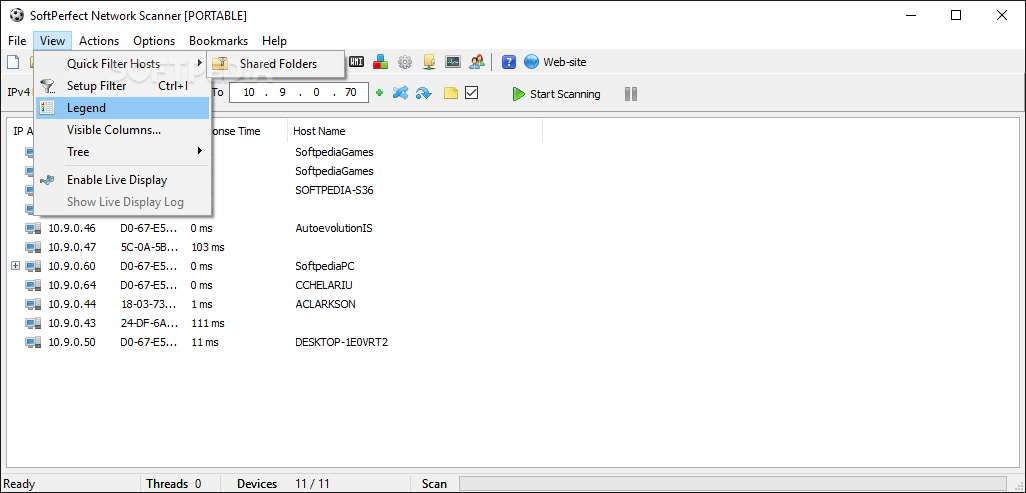Click MAC address 5C-0A-5B... cell
The width and height of the screenshot is (1026, 493).
click(x=149, y=247)
